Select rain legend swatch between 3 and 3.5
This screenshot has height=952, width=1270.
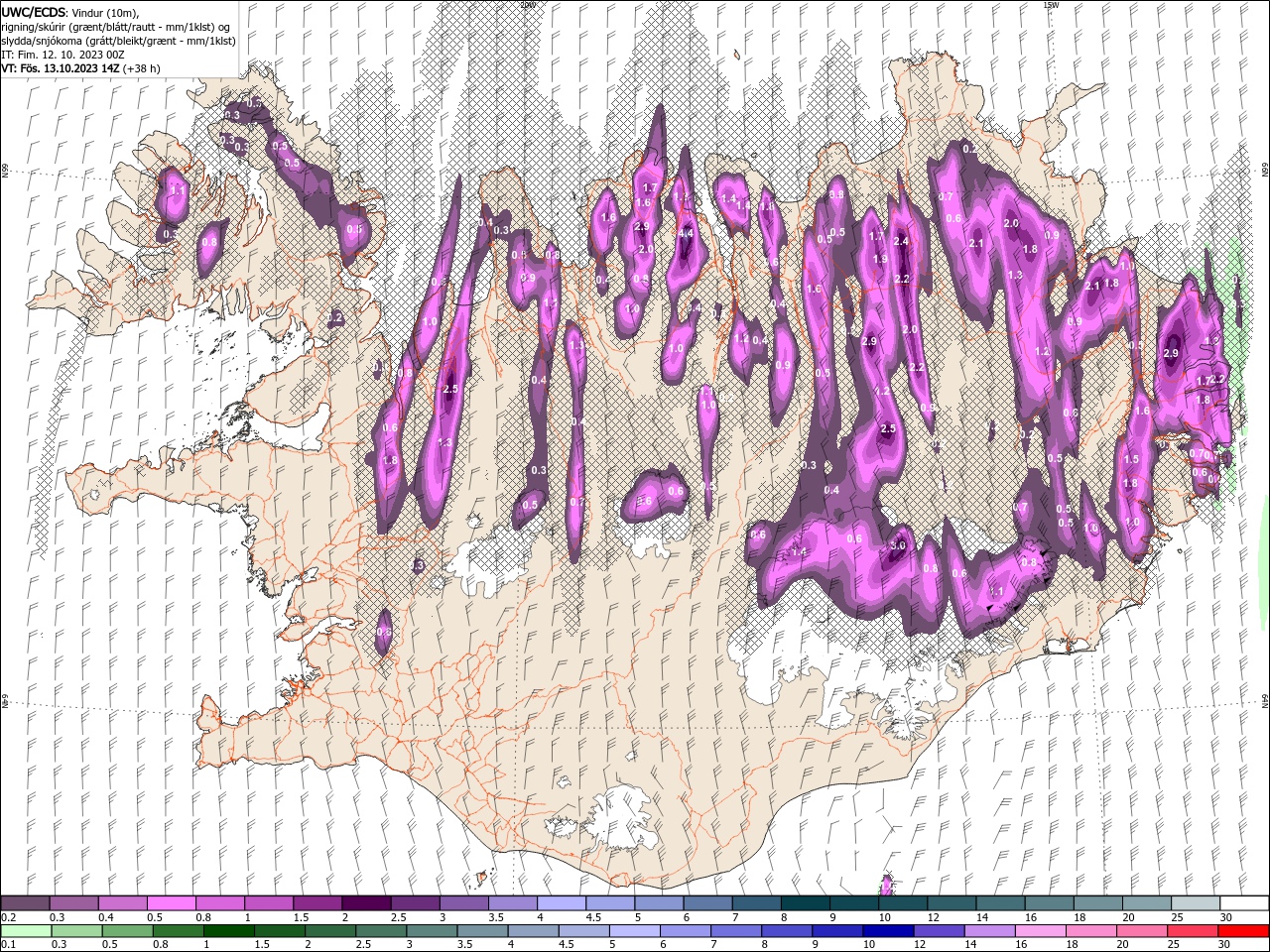point(432,931)
